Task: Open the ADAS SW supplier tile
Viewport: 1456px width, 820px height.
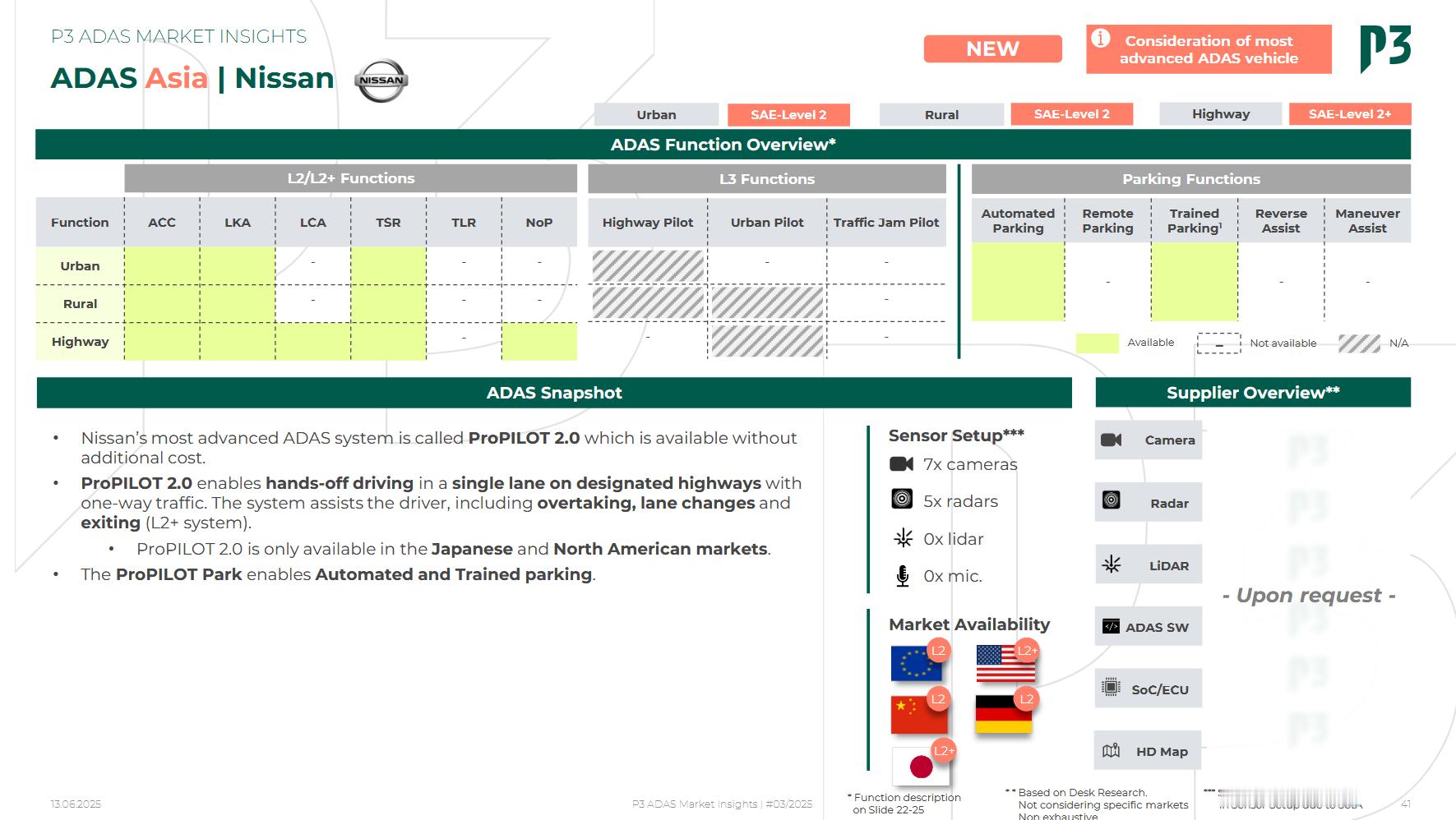Action: coord(1148,627)
